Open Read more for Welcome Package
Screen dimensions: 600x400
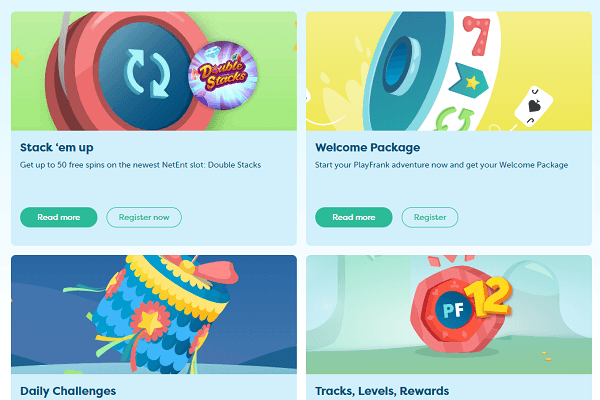354,217
